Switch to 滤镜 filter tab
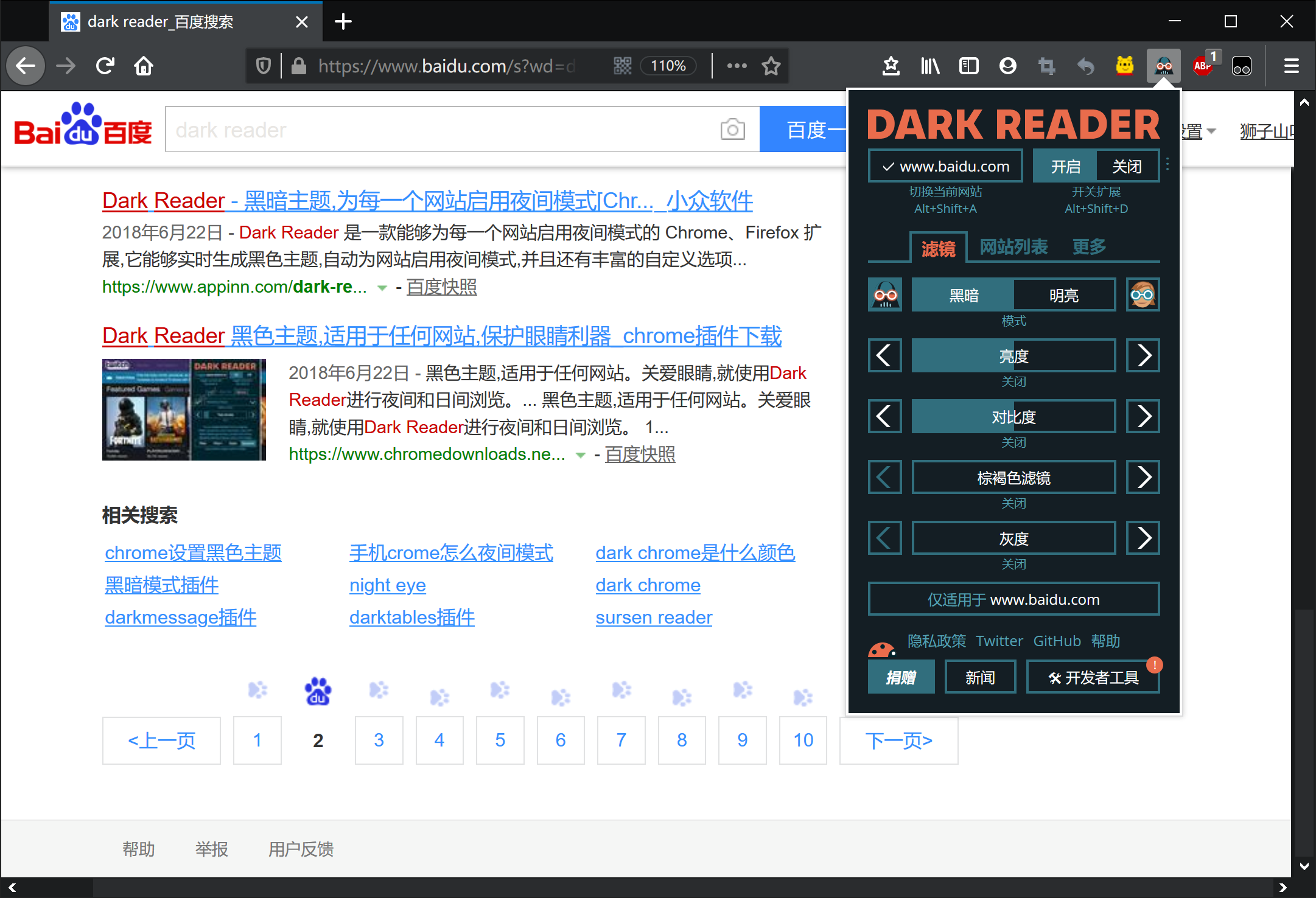This screenshot has height=898, width=1316. tap(938, 248)
